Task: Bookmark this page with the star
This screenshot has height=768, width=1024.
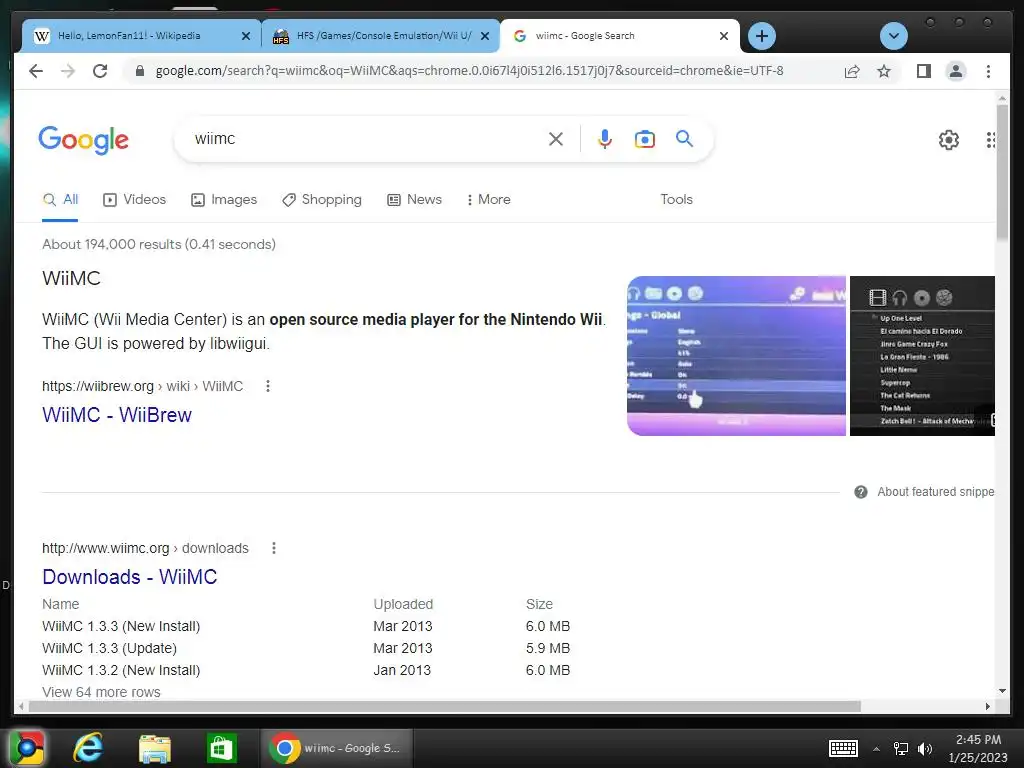Action: (884, 71)
